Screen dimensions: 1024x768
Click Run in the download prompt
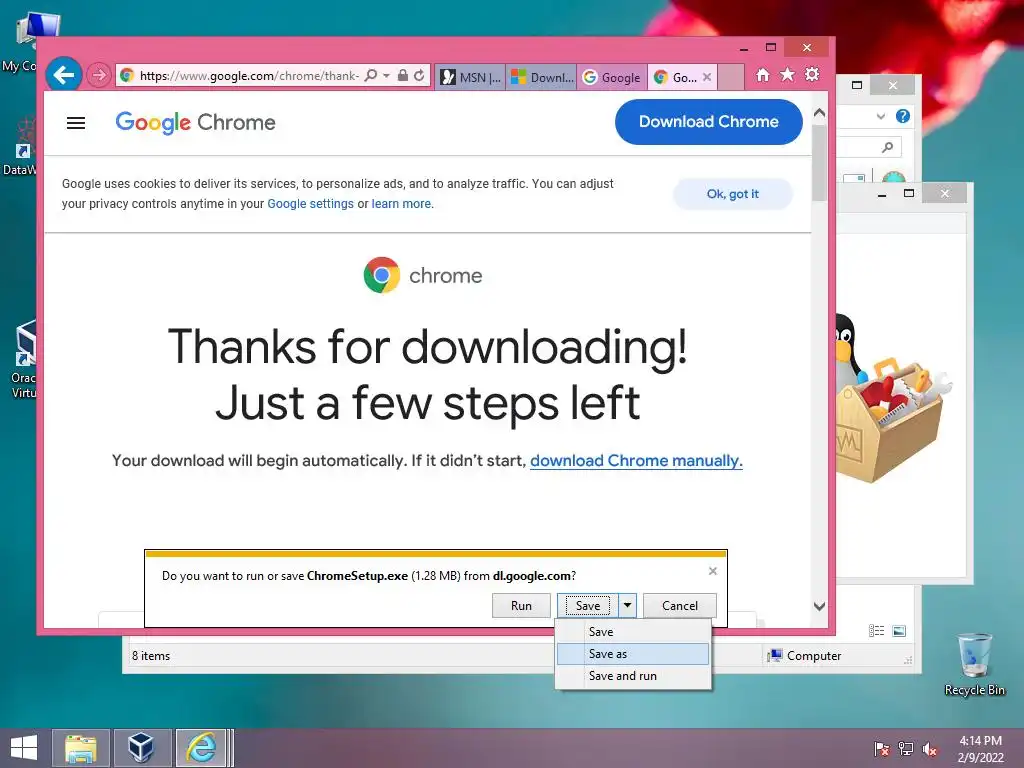coord(521,605)
